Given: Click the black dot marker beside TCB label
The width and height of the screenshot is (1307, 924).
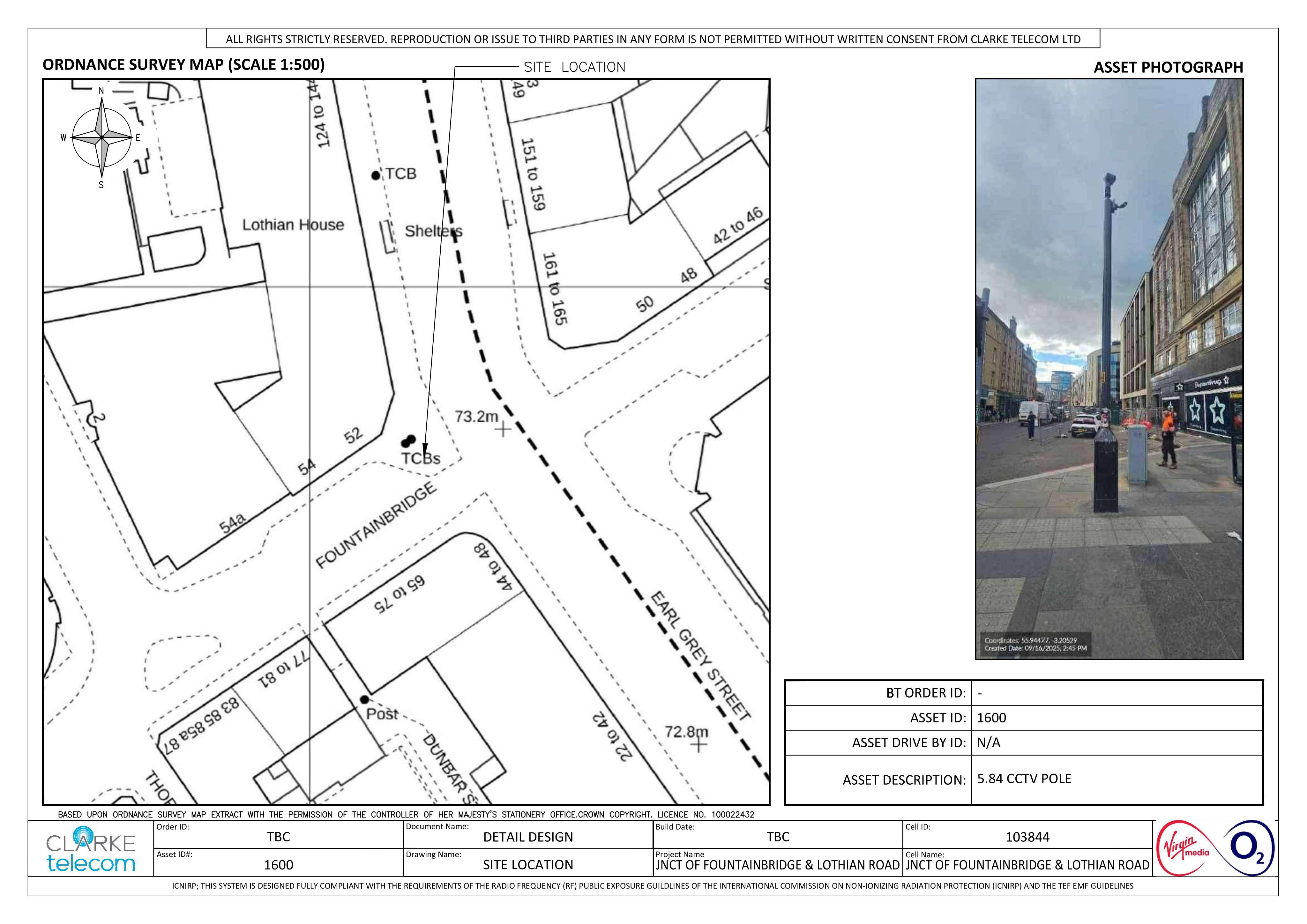Looking at the screenshot, I should click(x=375, y=175).
